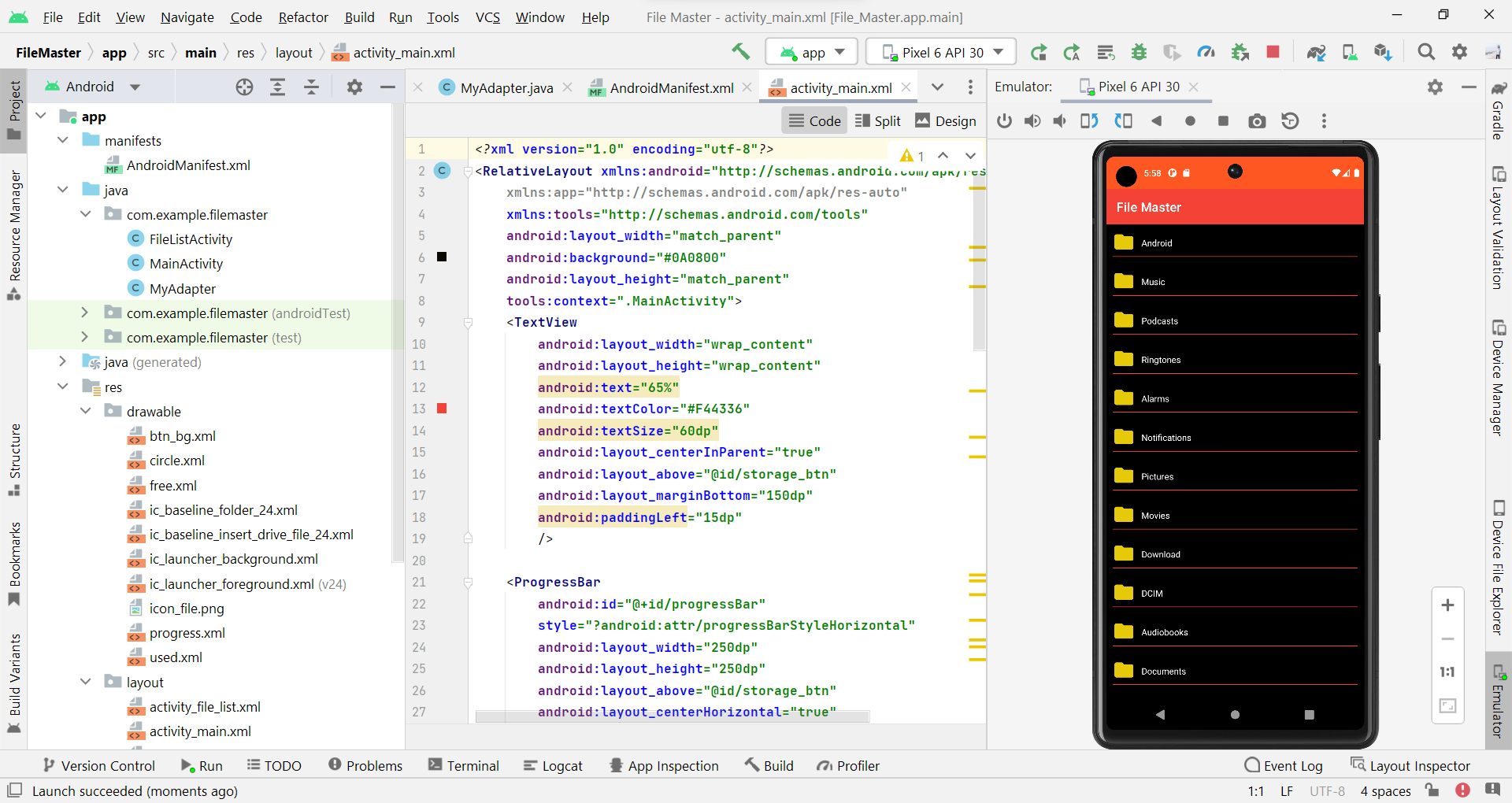Open the Logcat tool window
1512x803 pixels.
point(553,766)
